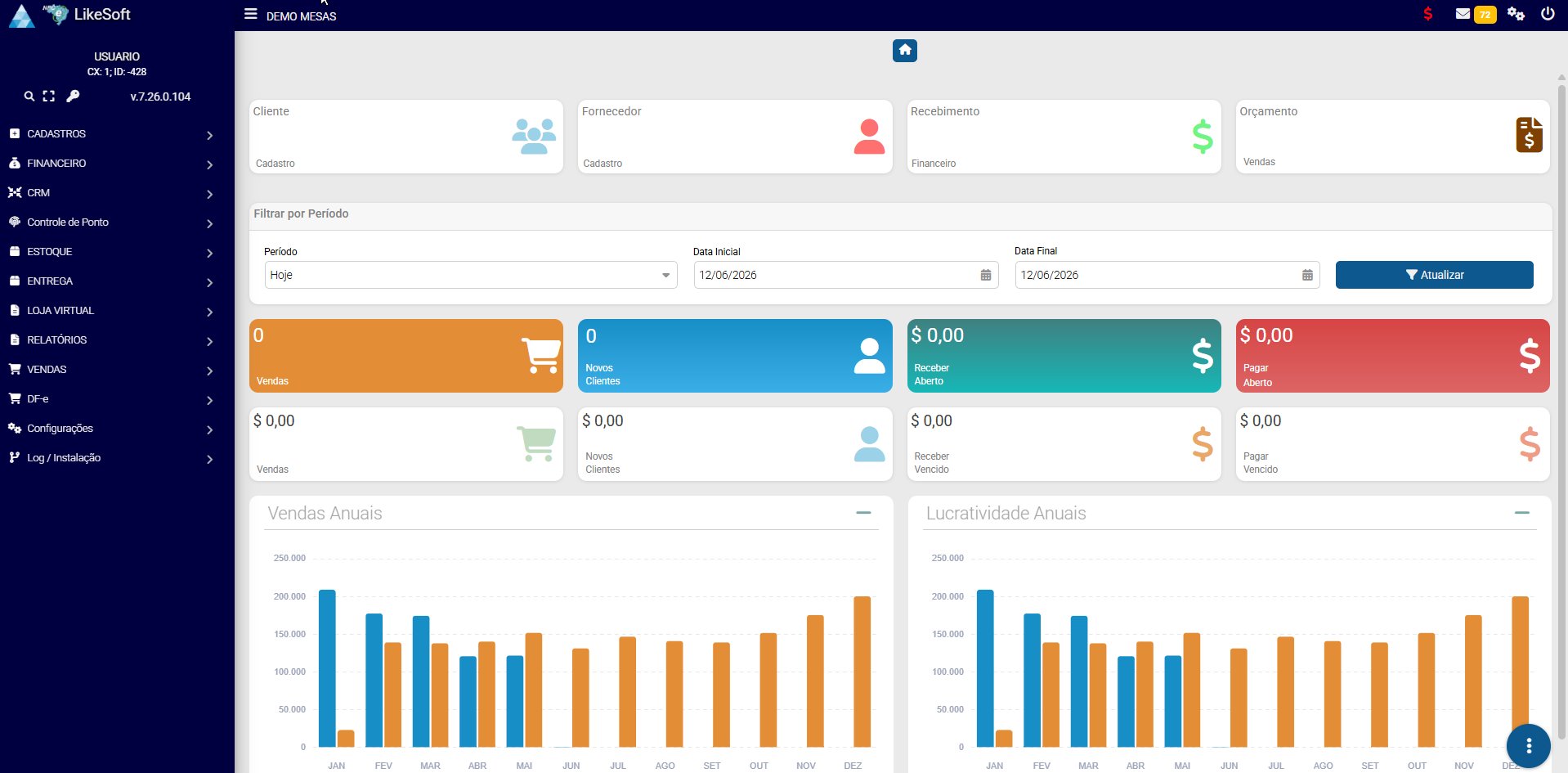The image size is (1568, 773).
Task: Open the Cliente people icon card
Action: (534, 137)
